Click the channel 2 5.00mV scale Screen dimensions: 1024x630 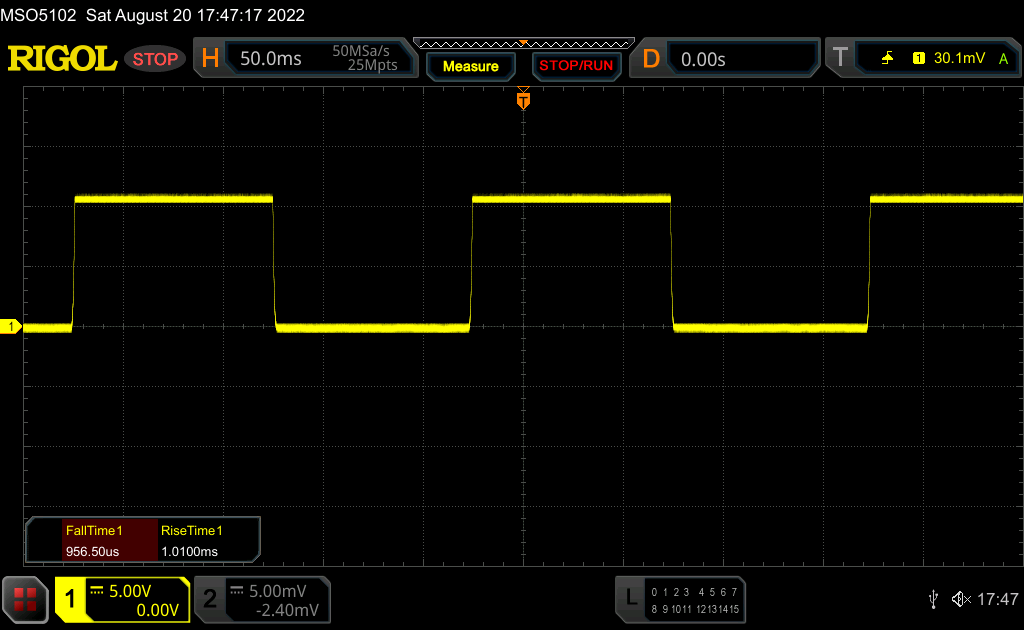pos(278,591)
